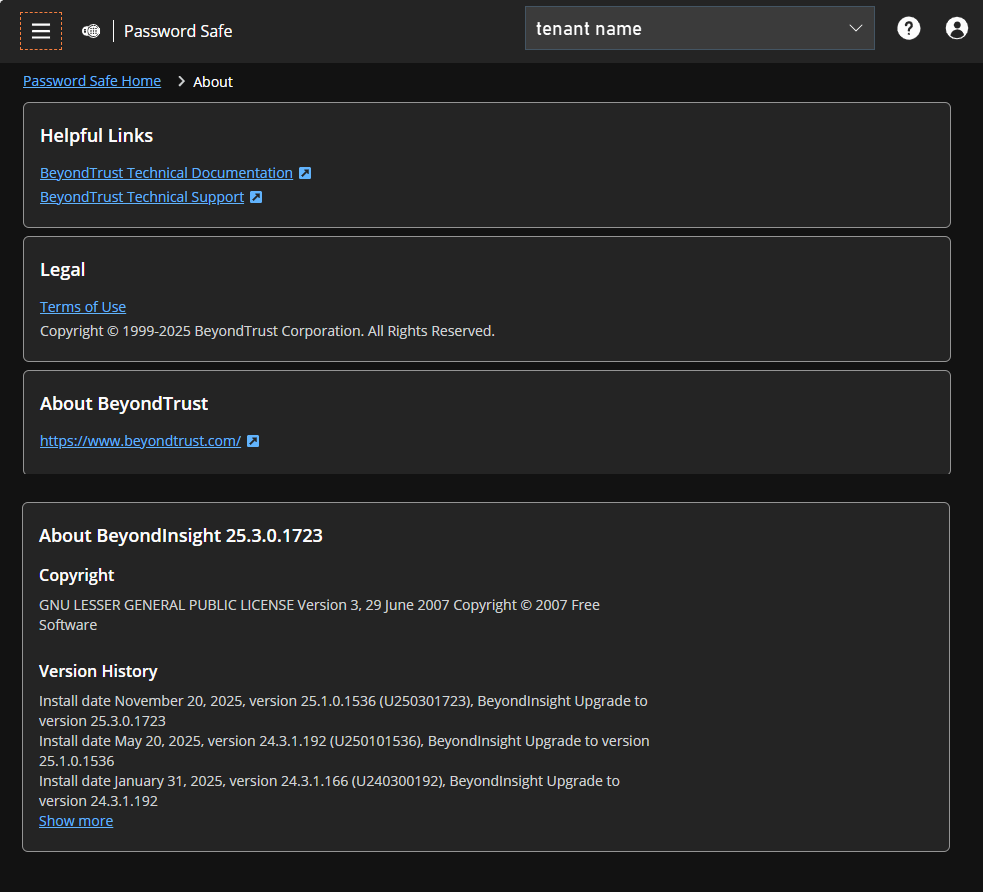Click the About BeyondInsight 25.3.0.1723 heading
Image resolution: width=983 pixels, height=892 pixels.
[x=181, y=535]
